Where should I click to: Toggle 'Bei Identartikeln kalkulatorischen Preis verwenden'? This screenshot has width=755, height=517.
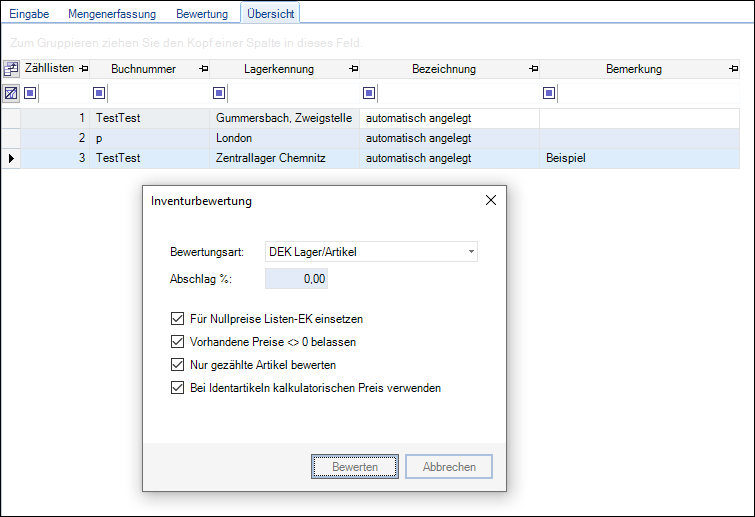[x=178, y=388]
